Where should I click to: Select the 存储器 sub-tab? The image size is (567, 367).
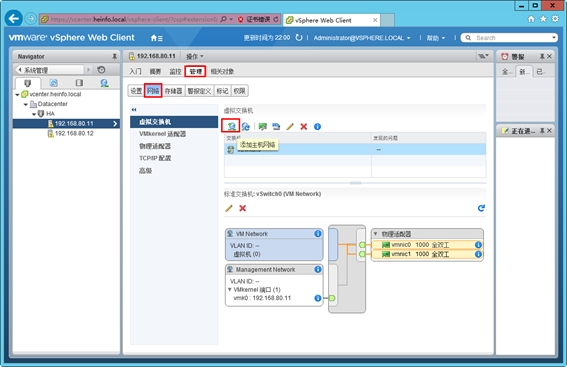point(174,91)
